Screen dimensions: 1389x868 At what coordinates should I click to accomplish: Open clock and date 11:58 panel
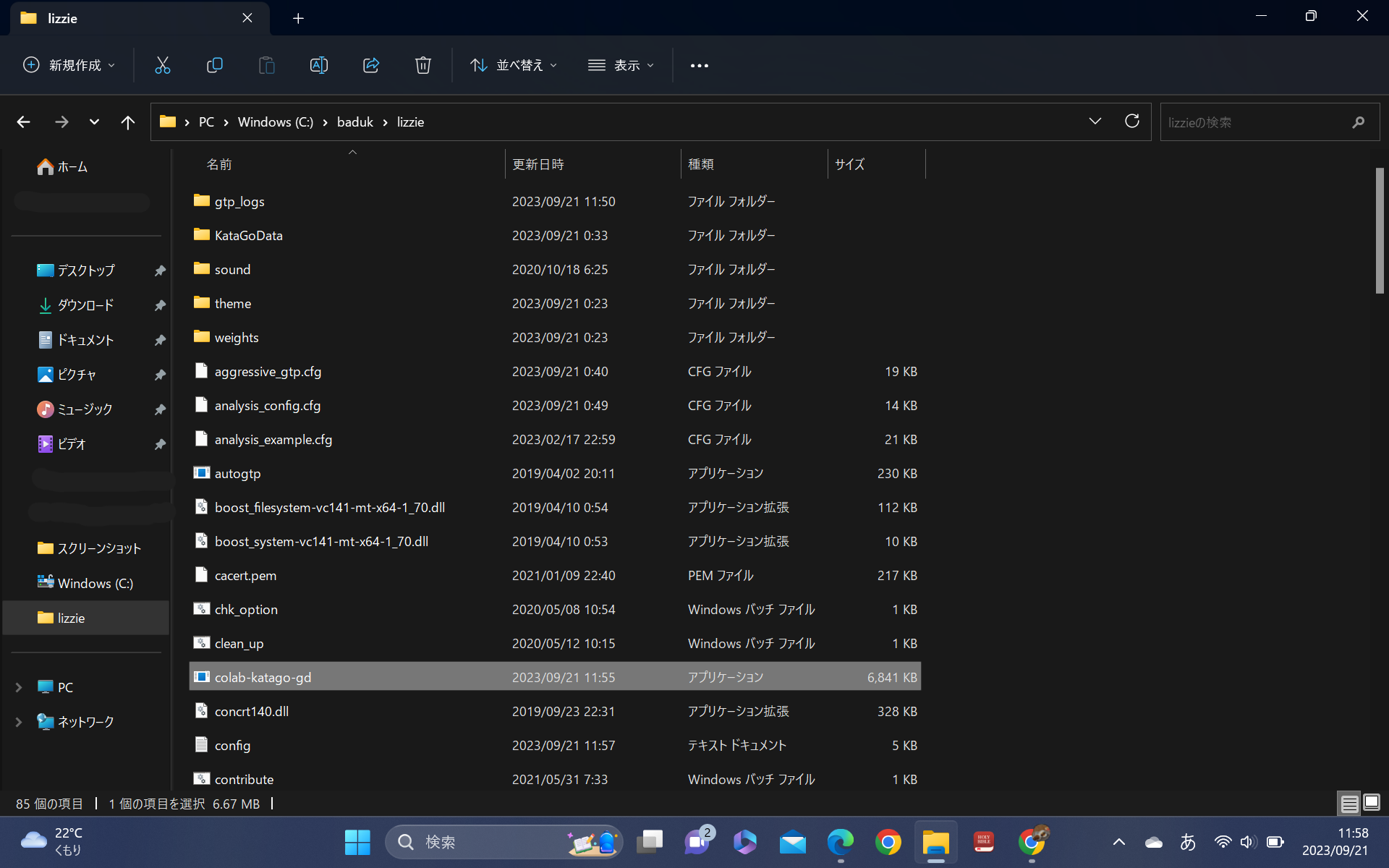tap(1335, 842)
